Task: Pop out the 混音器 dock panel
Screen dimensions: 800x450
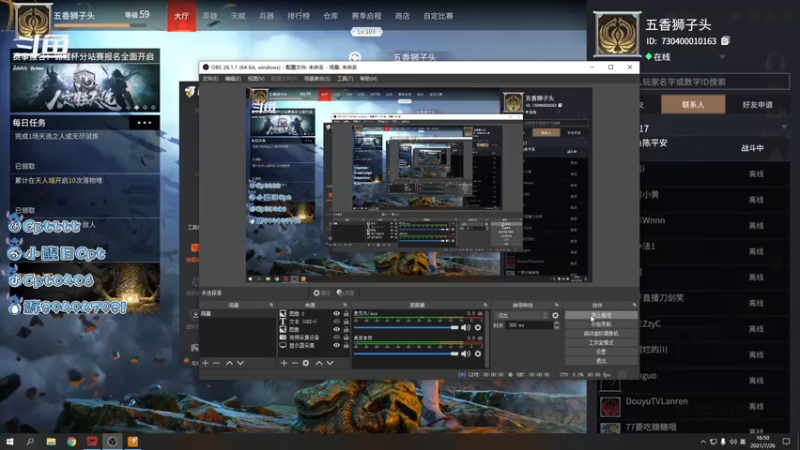Action: [x=485, y=305]
